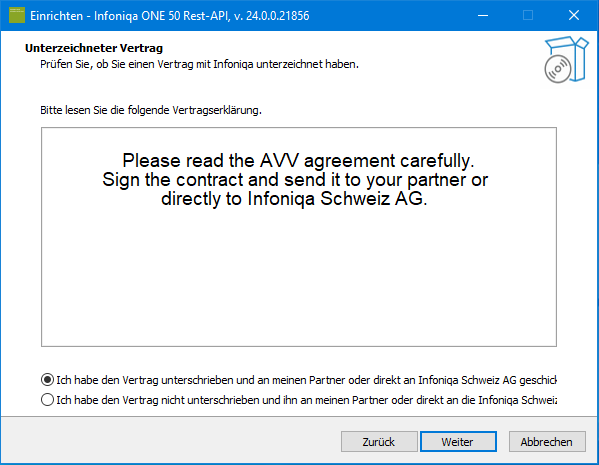Click the 'Unterzeichneter Vertrag' heading

pos(94,48)
